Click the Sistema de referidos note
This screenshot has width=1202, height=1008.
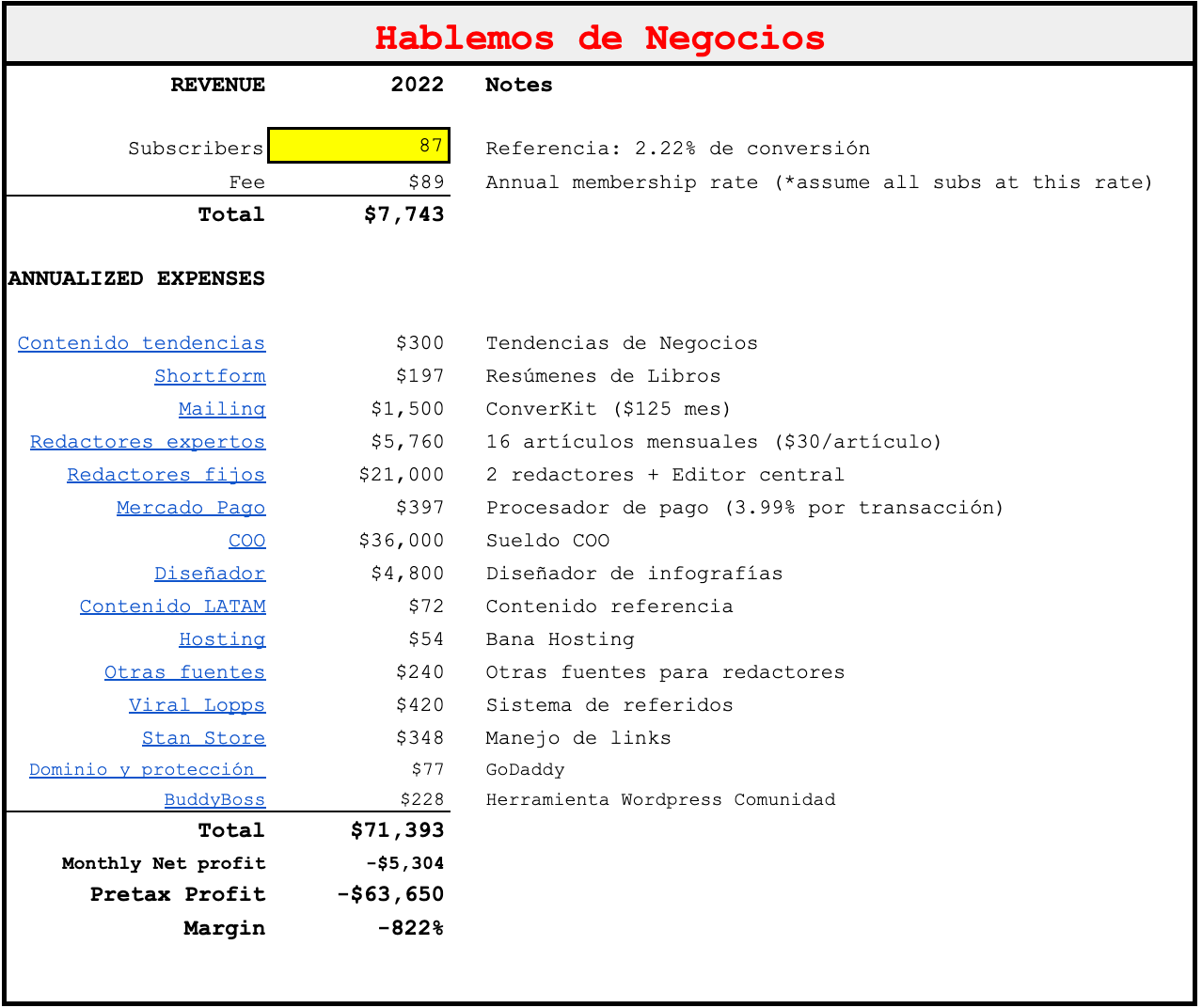point(609,705)
